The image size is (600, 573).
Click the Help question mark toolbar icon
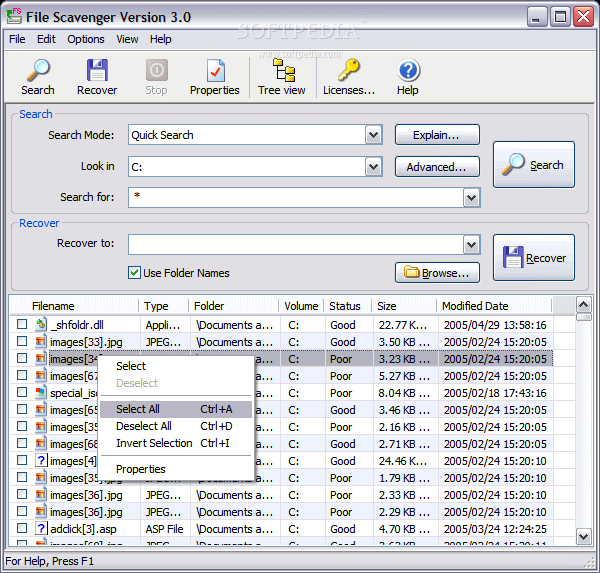coord(408,70)
